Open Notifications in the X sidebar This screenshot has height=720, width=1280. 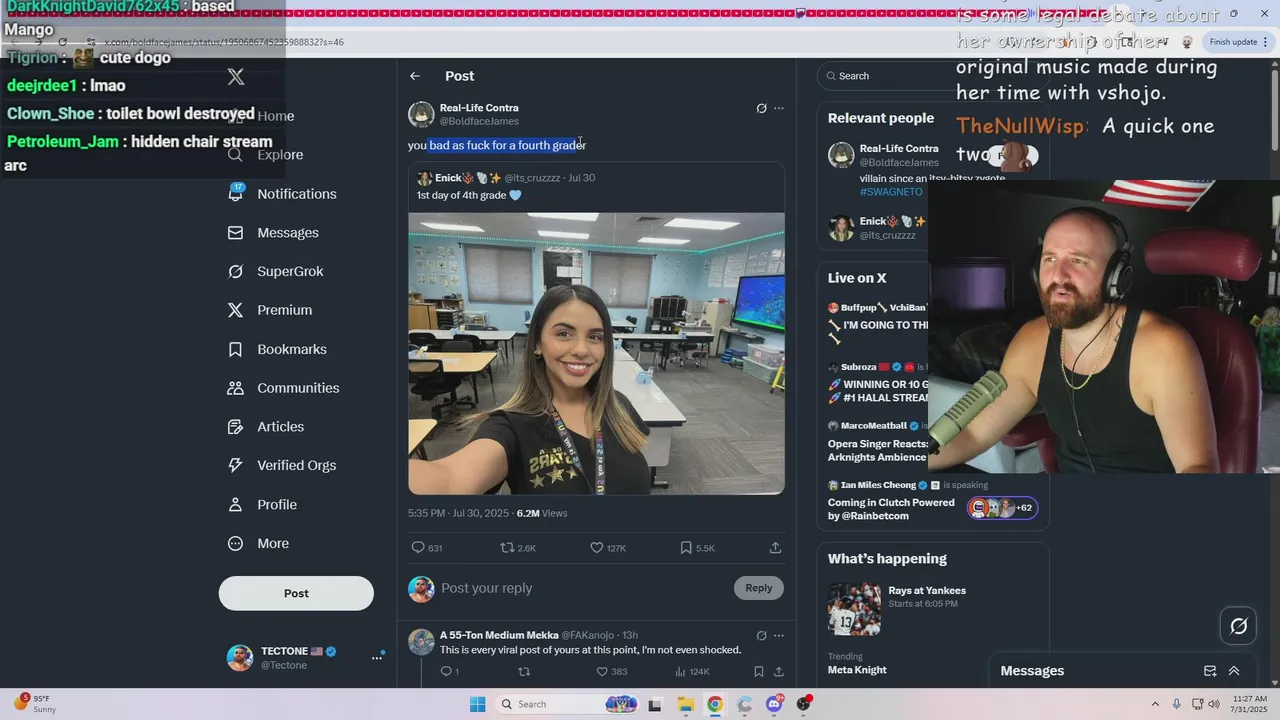tap(282, 194)
